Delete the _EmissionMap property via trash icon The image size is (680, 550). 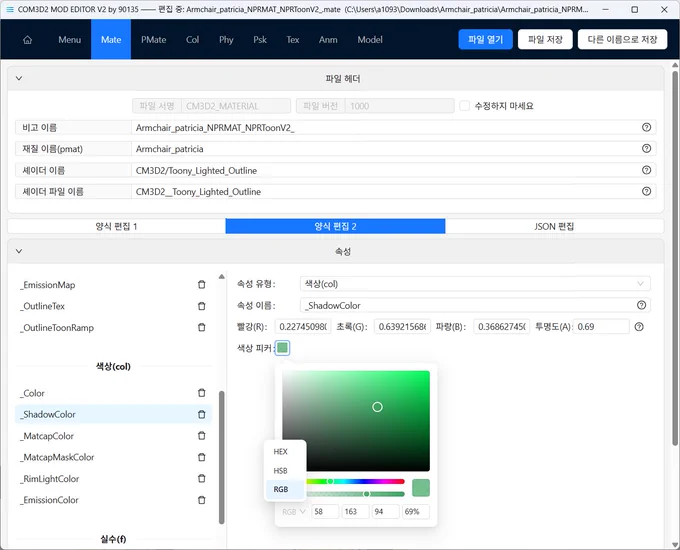tap(202, 285)
